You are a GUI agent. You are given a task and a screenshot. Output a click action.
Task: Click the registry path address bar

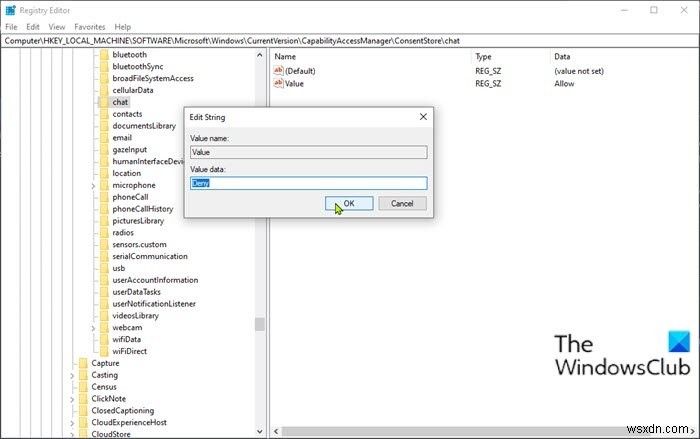pos(350,41)
